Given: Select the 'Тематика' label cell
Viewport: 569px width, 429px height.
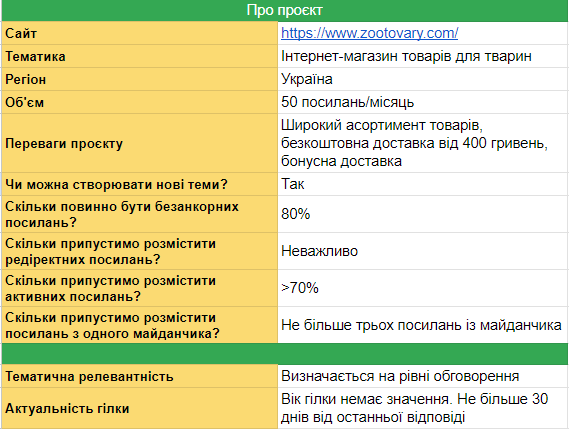Looking at the screenshot, I should 140,56.
